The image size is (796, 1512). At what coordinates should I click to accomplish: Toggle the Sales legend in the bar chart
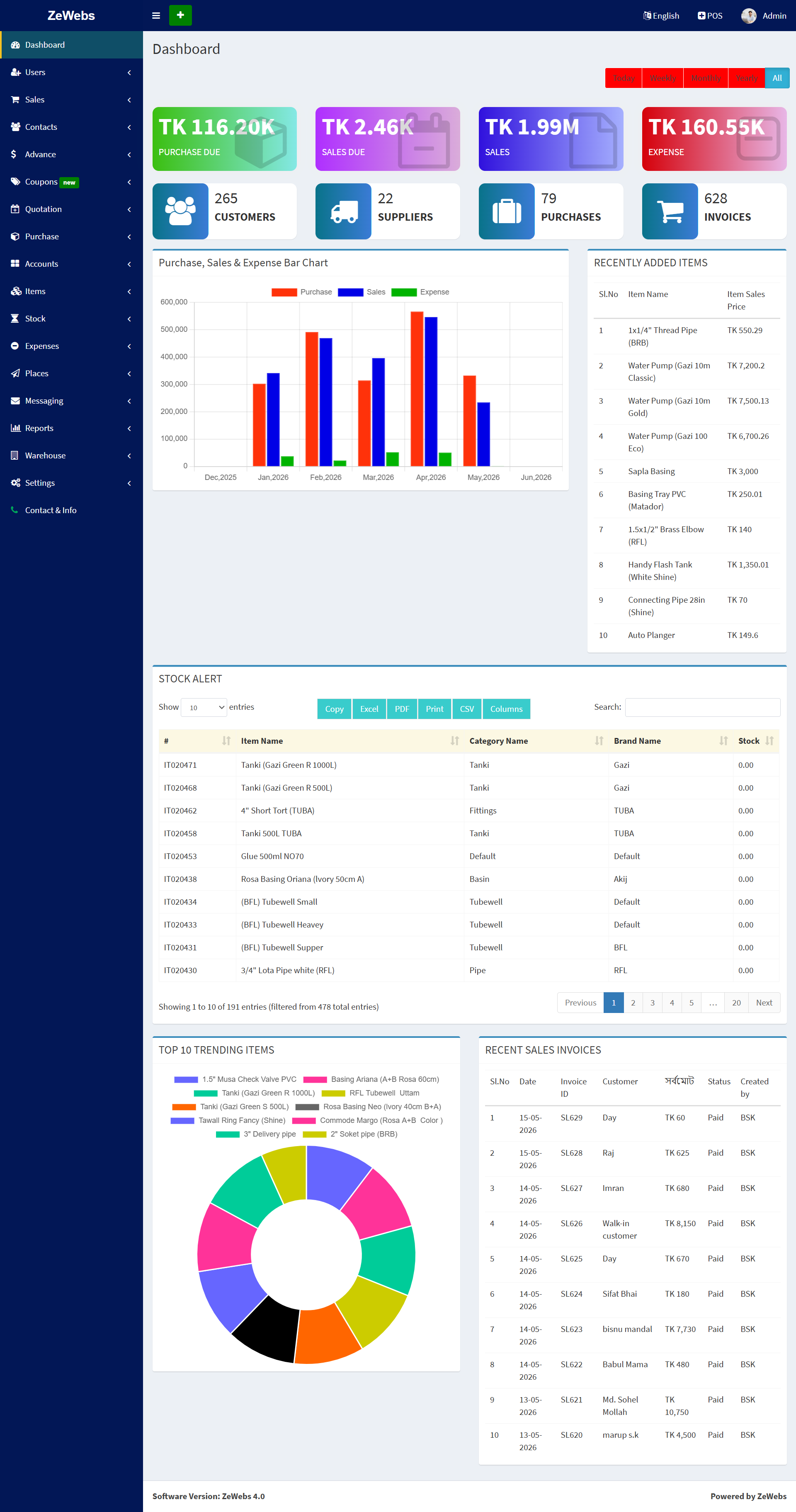[362, 292]
